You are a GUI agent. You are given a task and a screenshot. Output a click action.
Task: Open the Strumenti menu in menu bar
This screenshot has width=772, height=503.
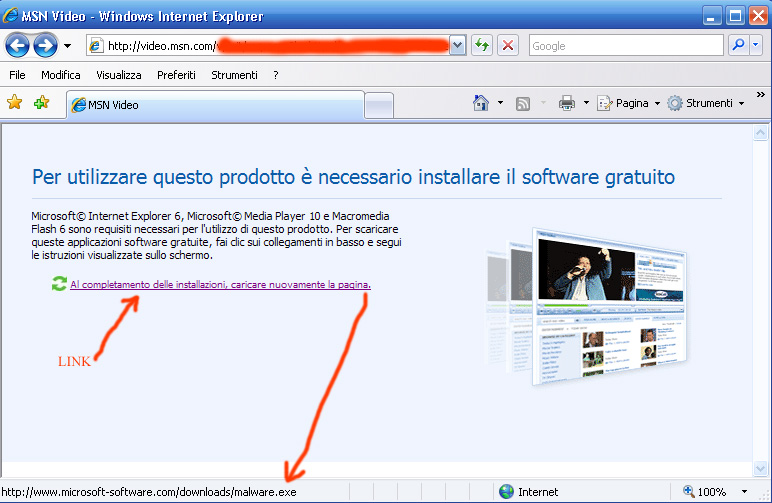[234, 75]
